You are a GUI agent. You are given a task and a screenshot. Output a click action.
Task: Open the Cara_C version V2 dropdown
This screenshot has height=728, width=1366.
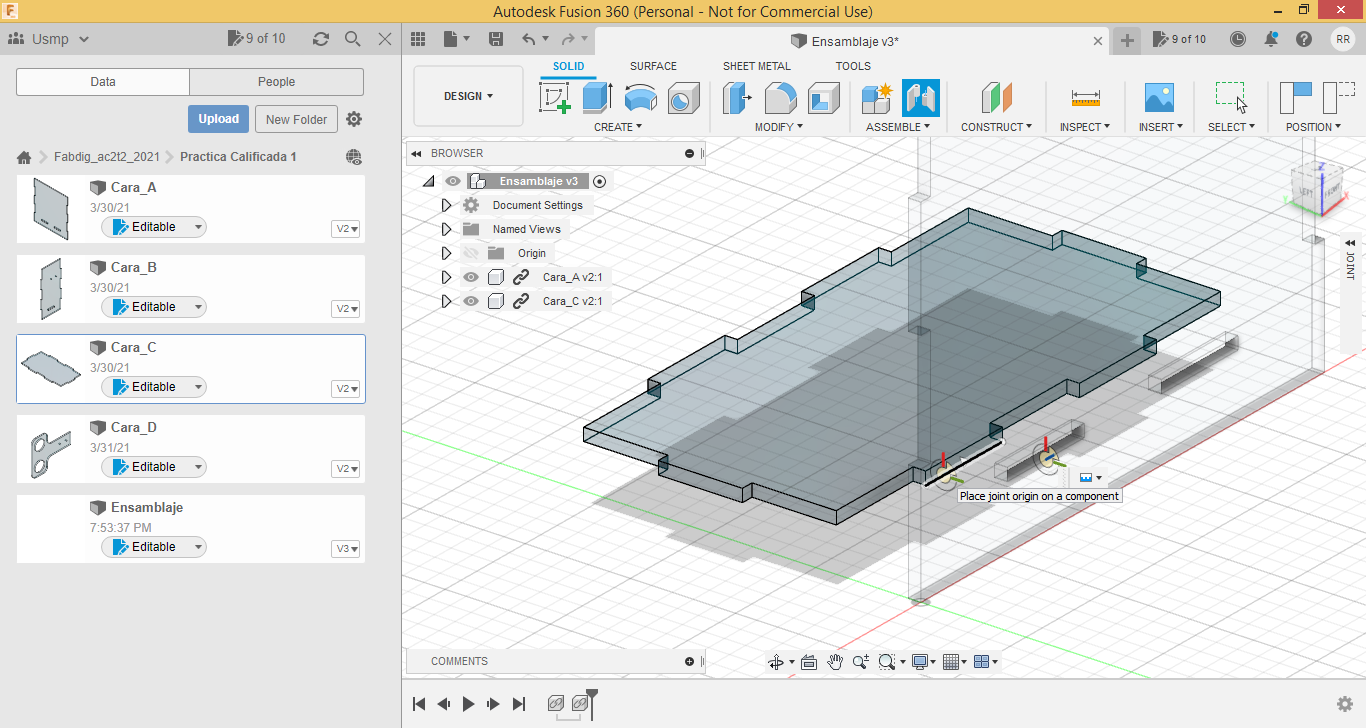click(x=347, y=389)
